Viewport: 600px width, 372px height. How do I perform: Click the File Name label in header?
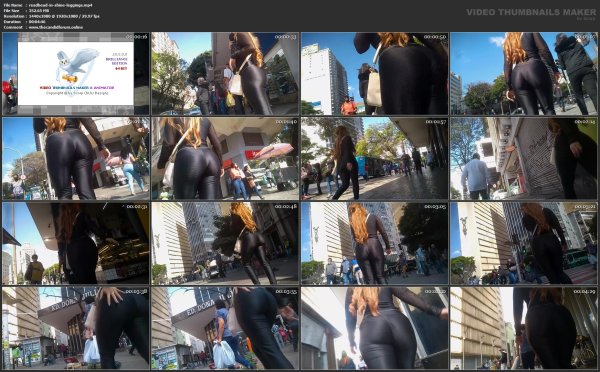click(x=12, y=5)
